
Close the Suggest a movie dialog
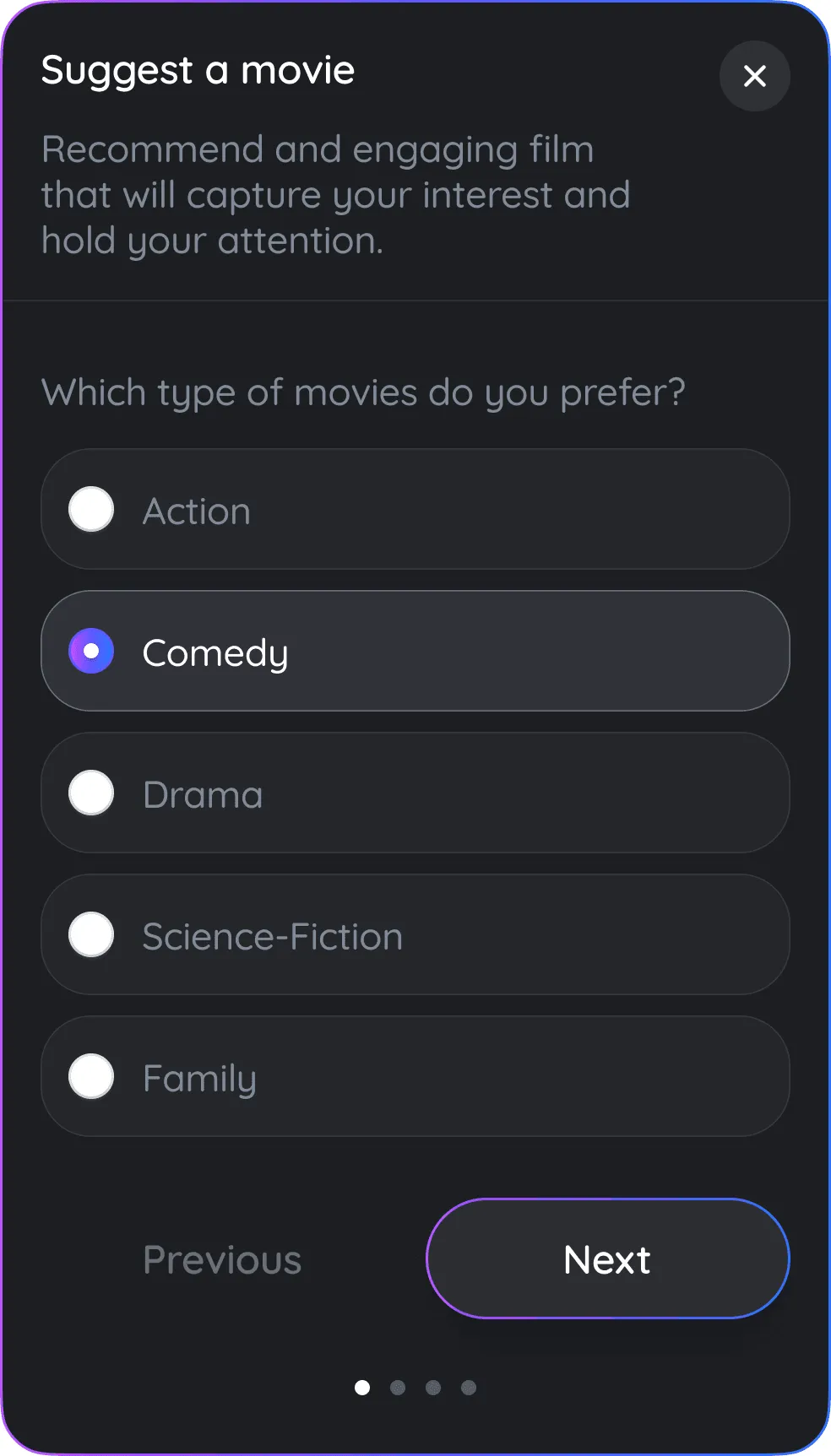coord(754,76)
